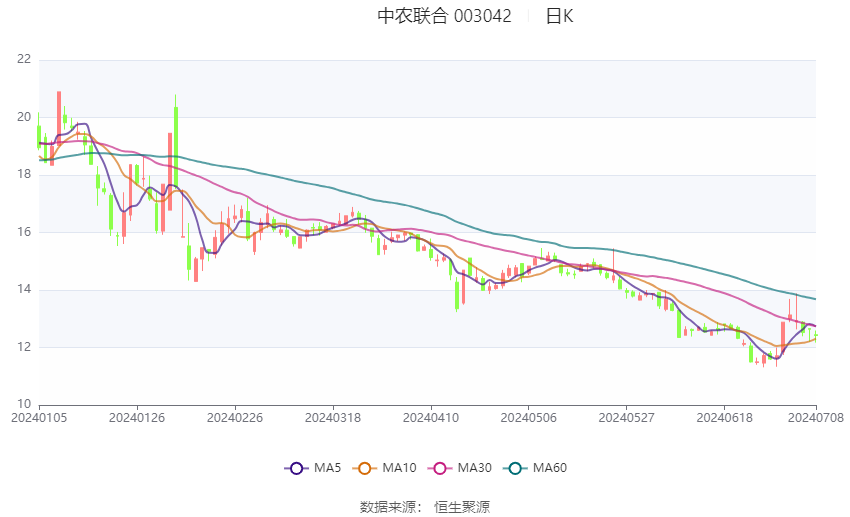This screenshot has height=517, width=850.
Task: Click the x-axis date label 20240410
Action: click(x=431, y=418)
